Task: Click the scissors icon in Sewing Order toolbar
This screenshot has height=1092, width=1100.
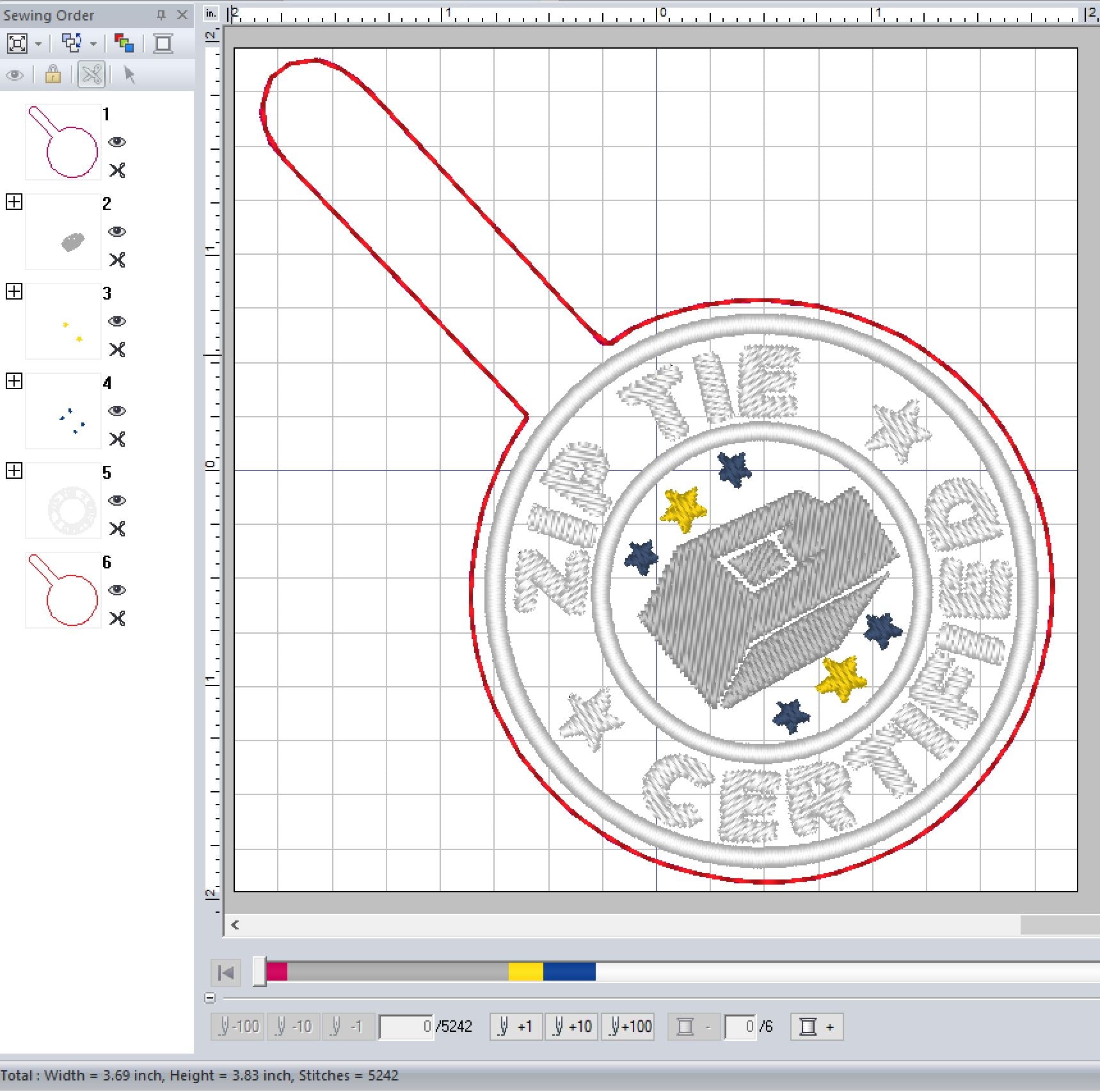Action: coord(92,75)
